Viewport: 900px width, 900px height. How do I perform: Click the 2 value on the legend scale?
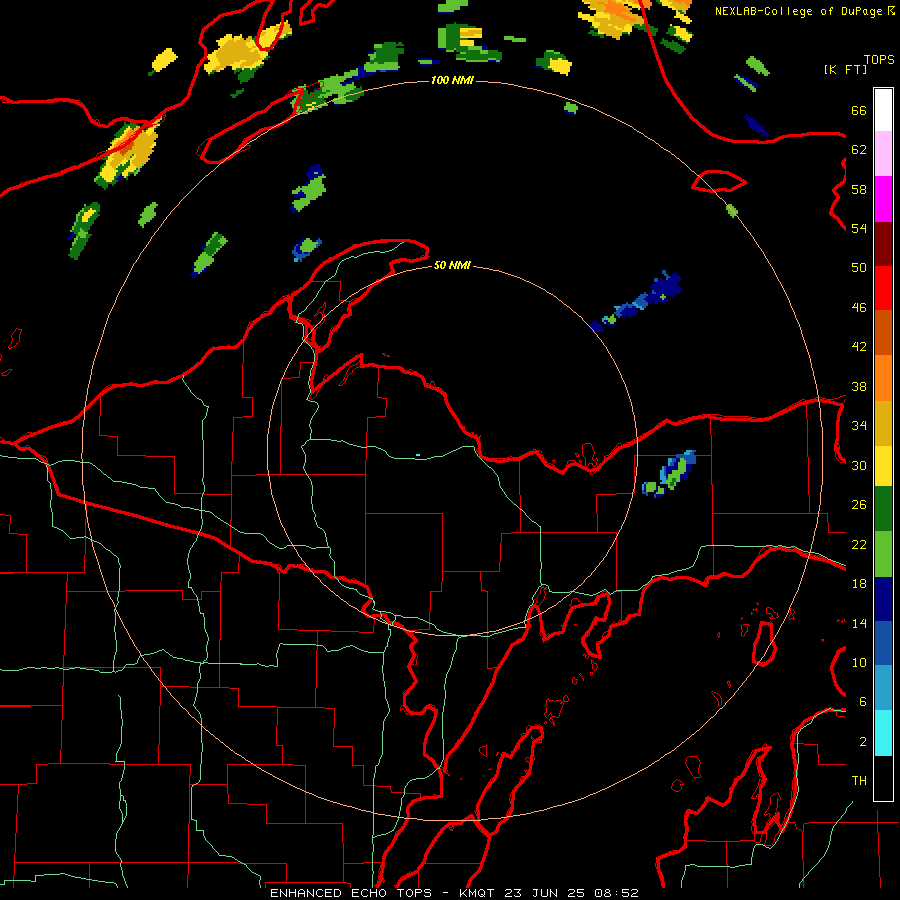[863, 742]
